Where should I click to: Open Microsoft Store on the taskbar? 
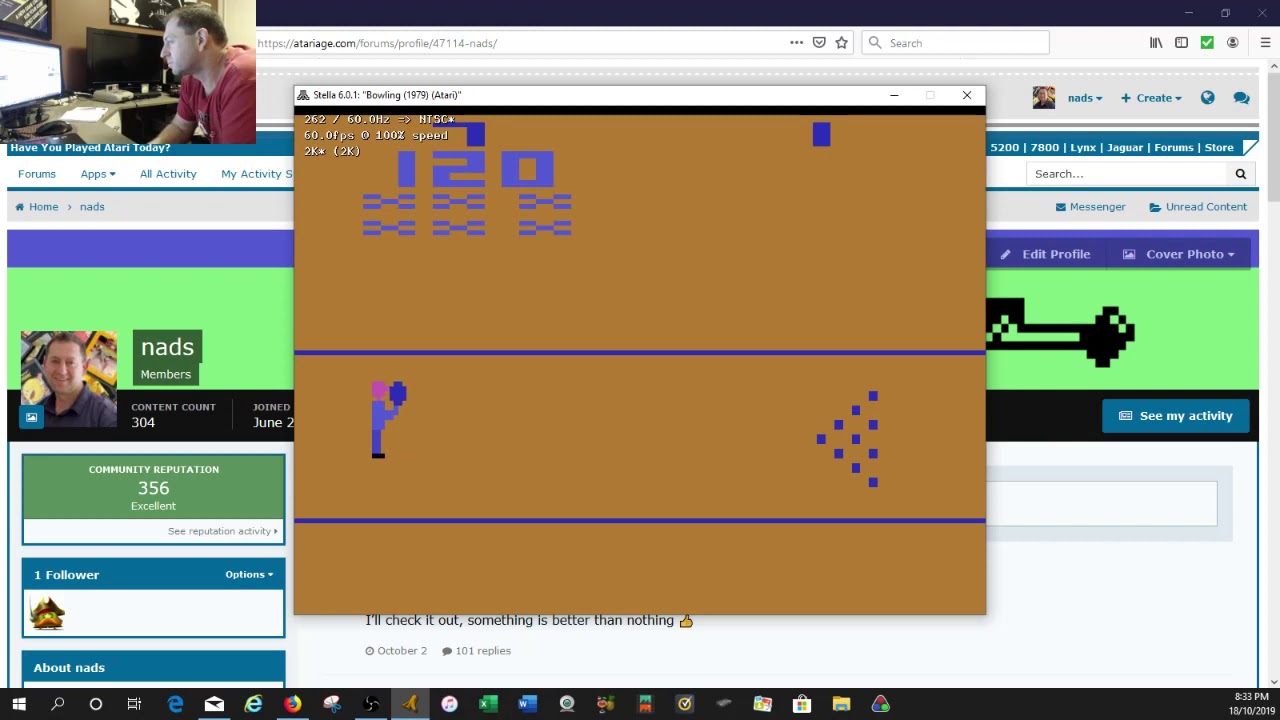click(802, 704)
